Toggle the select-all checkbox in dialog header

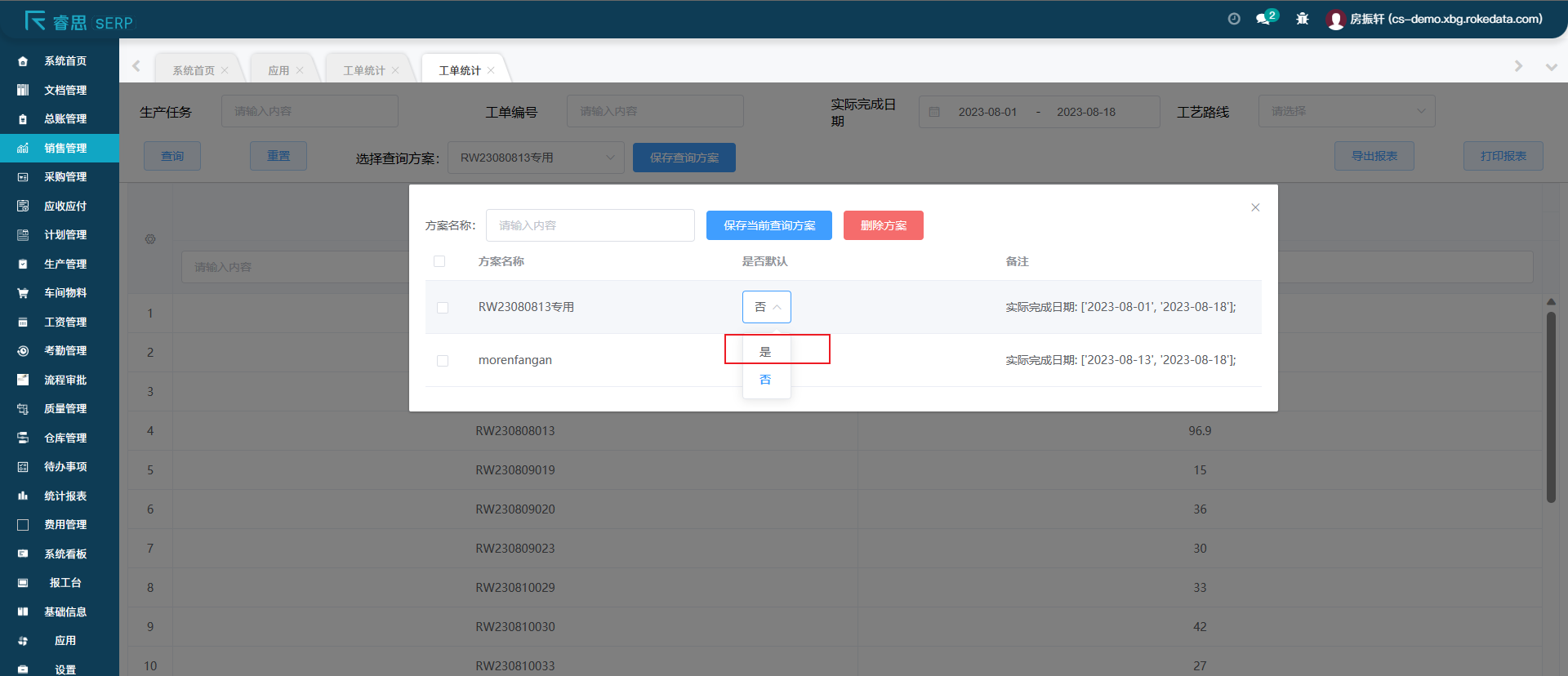(439, 261)
